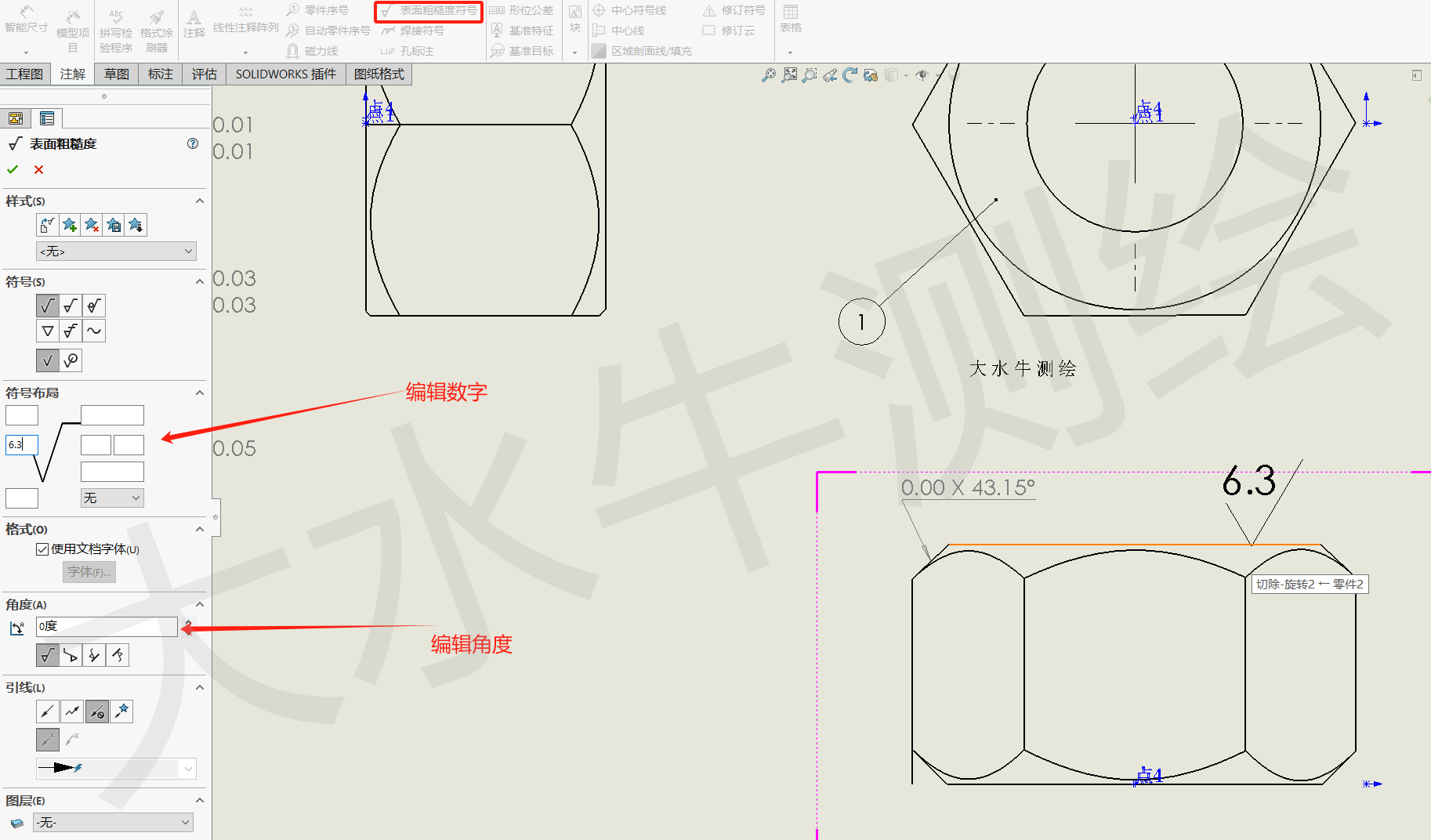Click the Auto Balloon (自动零件序号) tool
This screenshot has height=840, width=1431.
coord(328,31)
